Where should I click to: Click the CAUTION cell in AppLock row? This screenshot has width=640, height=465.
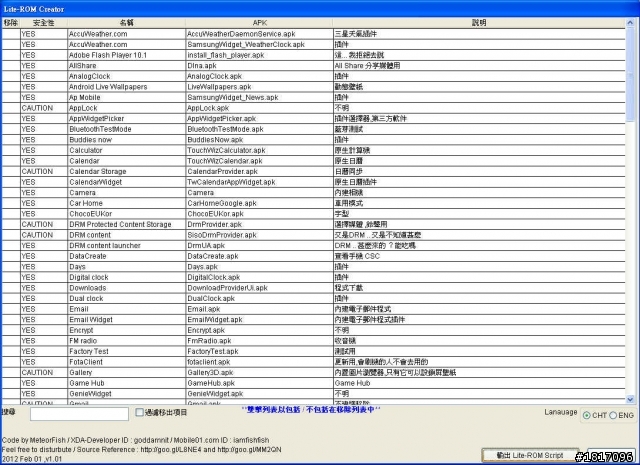click(x=44, y=108)
